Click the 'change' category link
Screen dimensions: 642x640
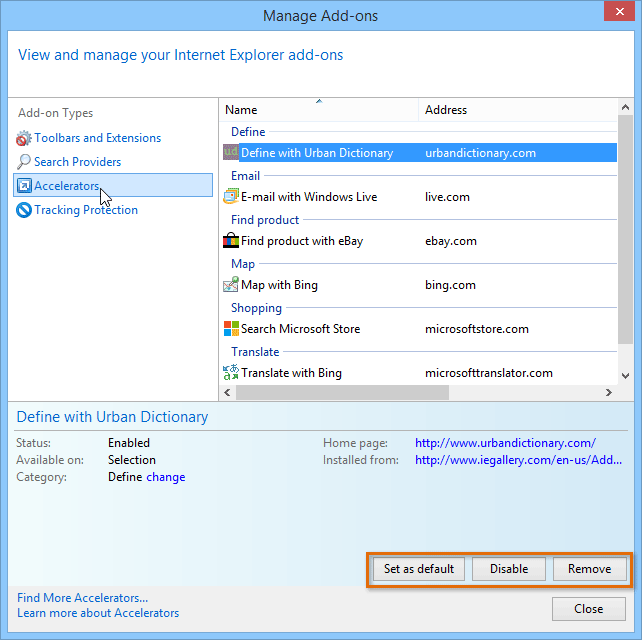[x=166, y=477]
